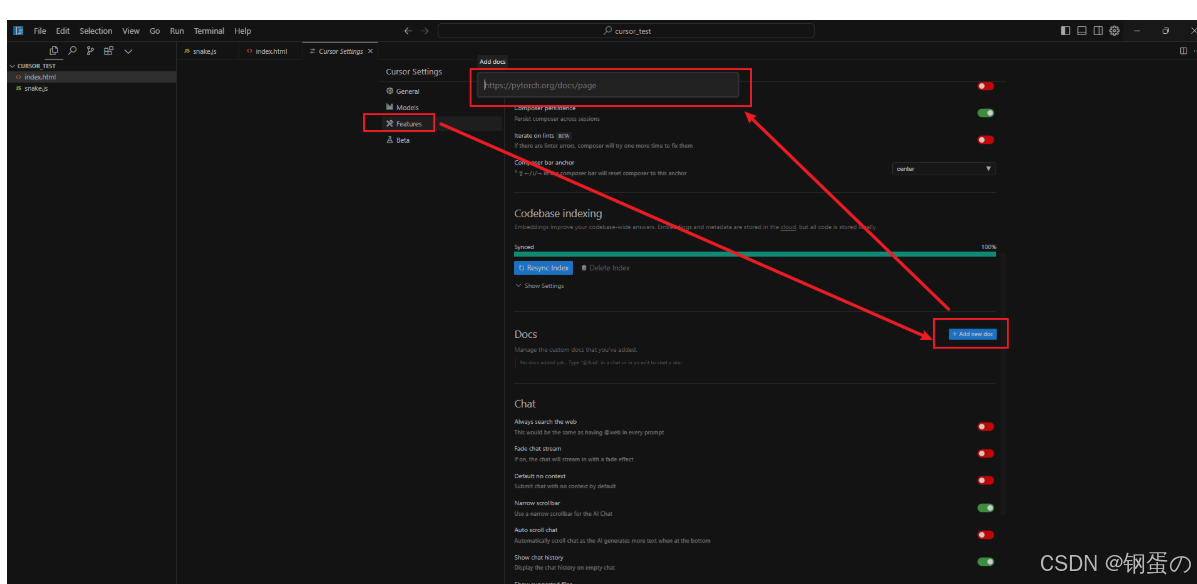This screenshot has width=1197, height=584.
Task: Go forward with the right arrow
Action: pos(425,31)
